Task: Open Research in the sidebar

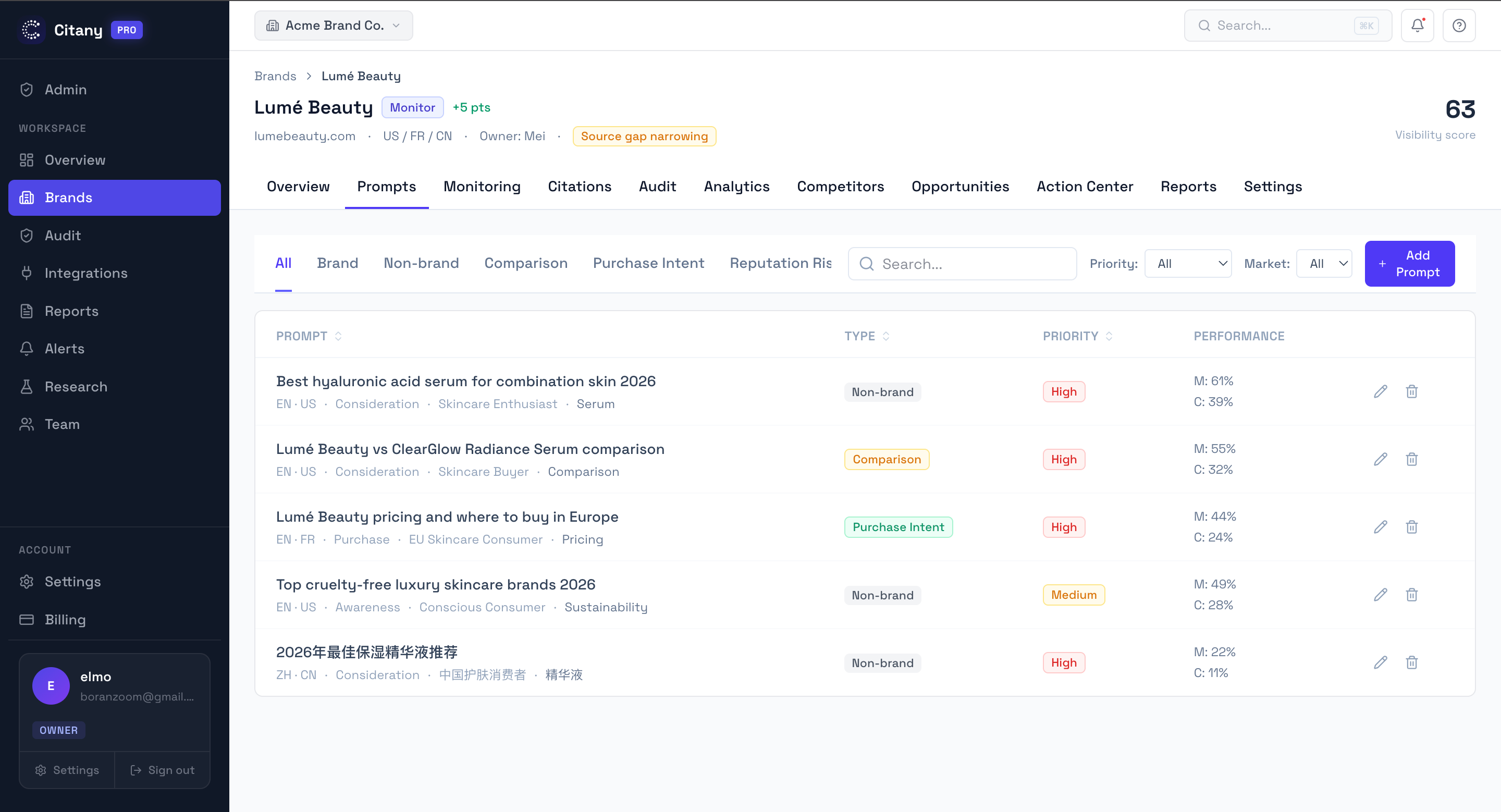Action: click(x=76, y=387)
